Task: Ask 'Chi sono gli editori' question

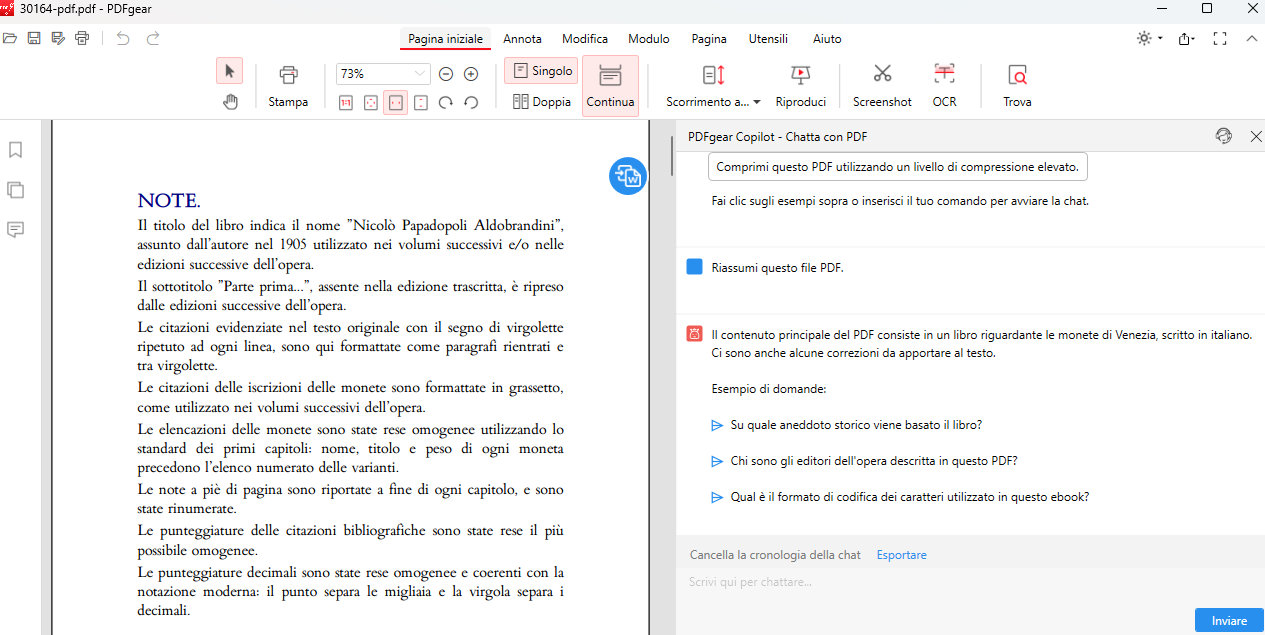Action: tap(874, 461)
